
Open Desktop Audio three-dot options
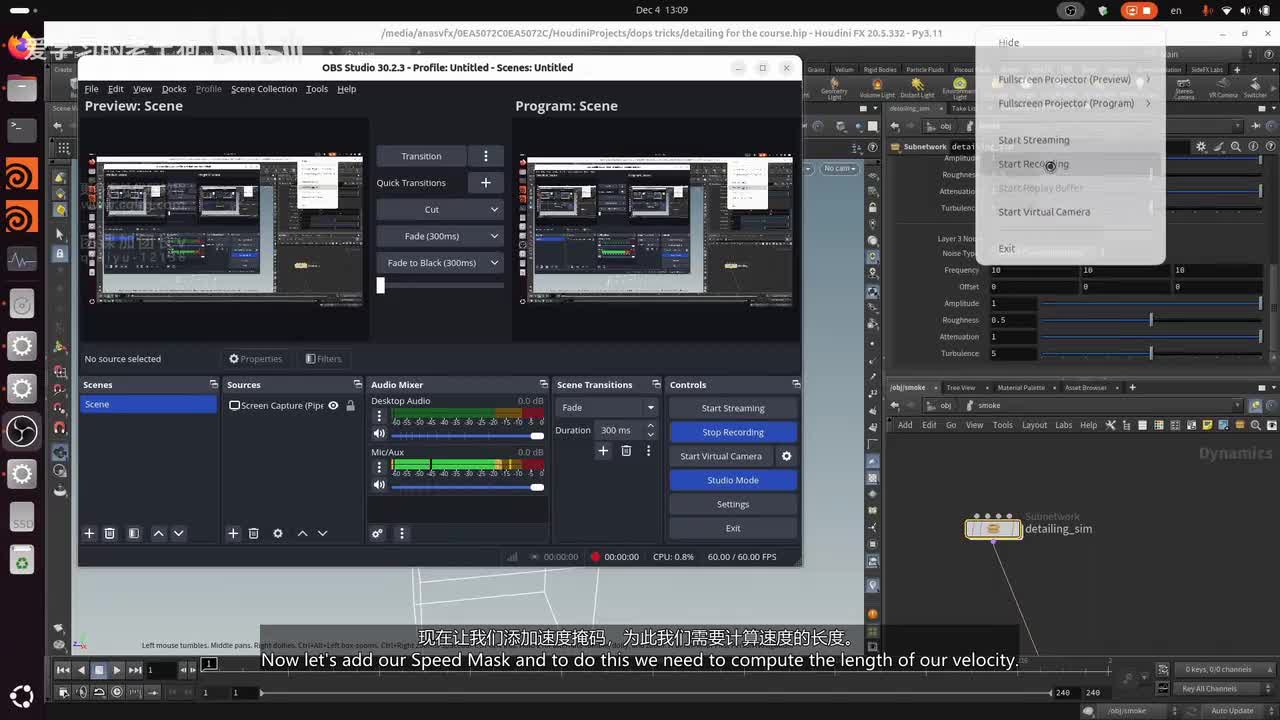tap(379, 416)
